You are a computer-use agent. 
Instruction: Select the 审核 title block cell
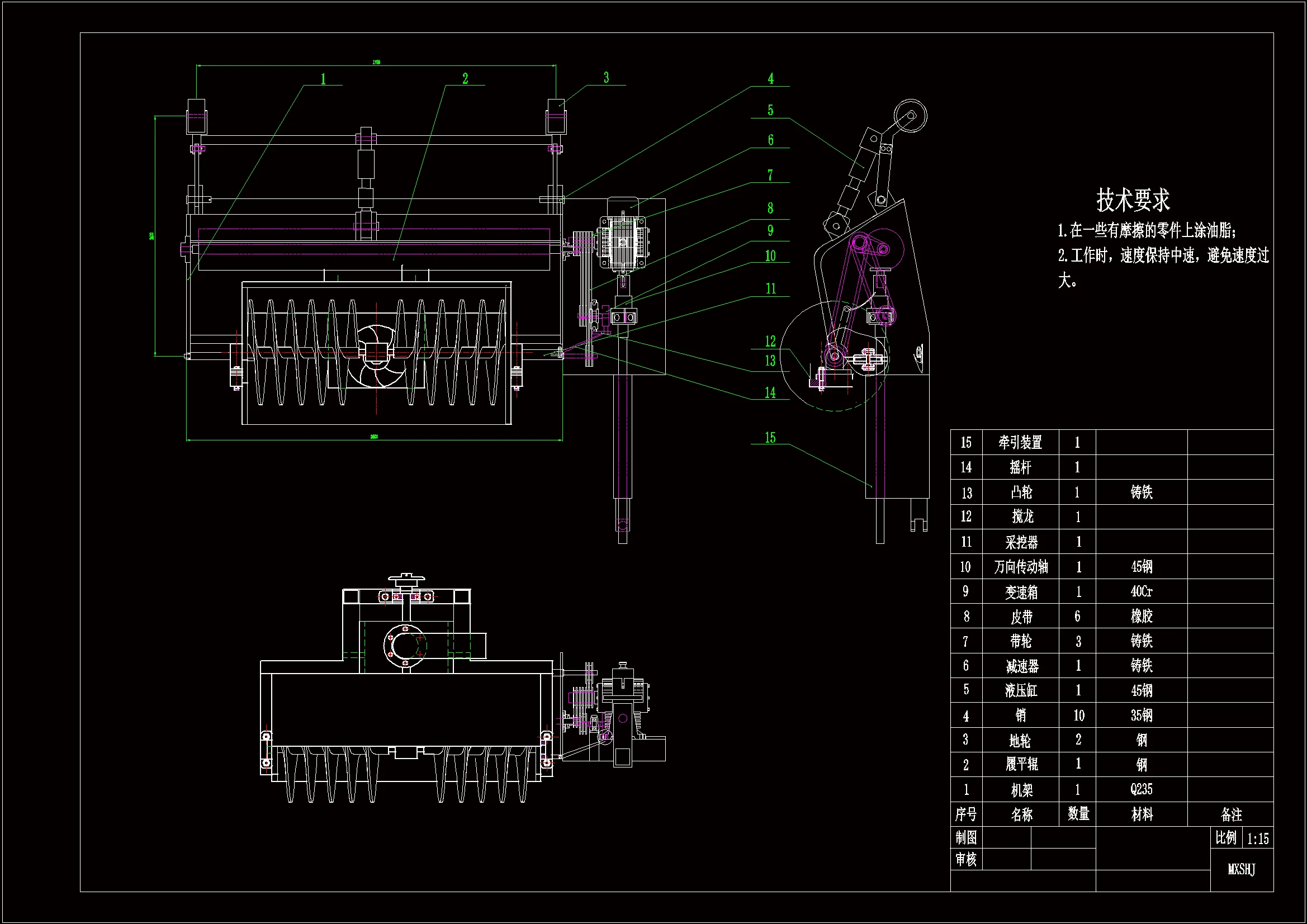tap(965, 859)
